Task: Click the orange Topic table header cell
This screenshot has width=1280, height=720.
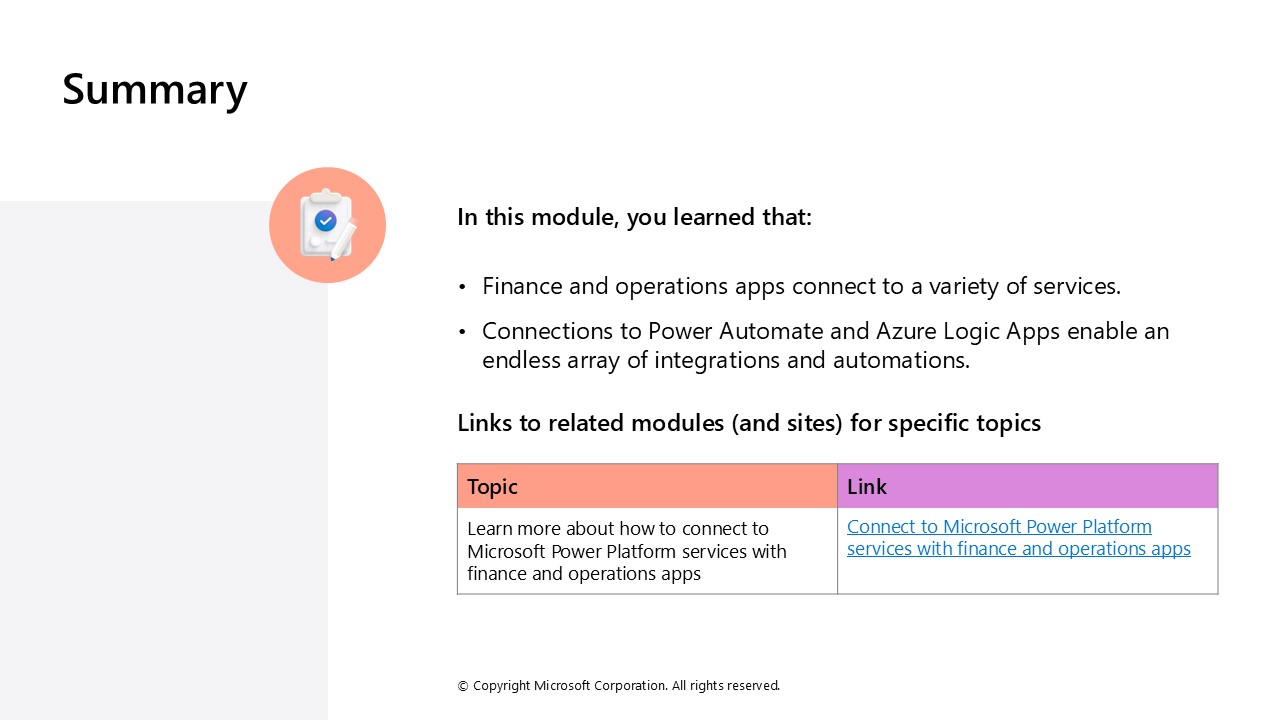Action: (x=647, y=487)
